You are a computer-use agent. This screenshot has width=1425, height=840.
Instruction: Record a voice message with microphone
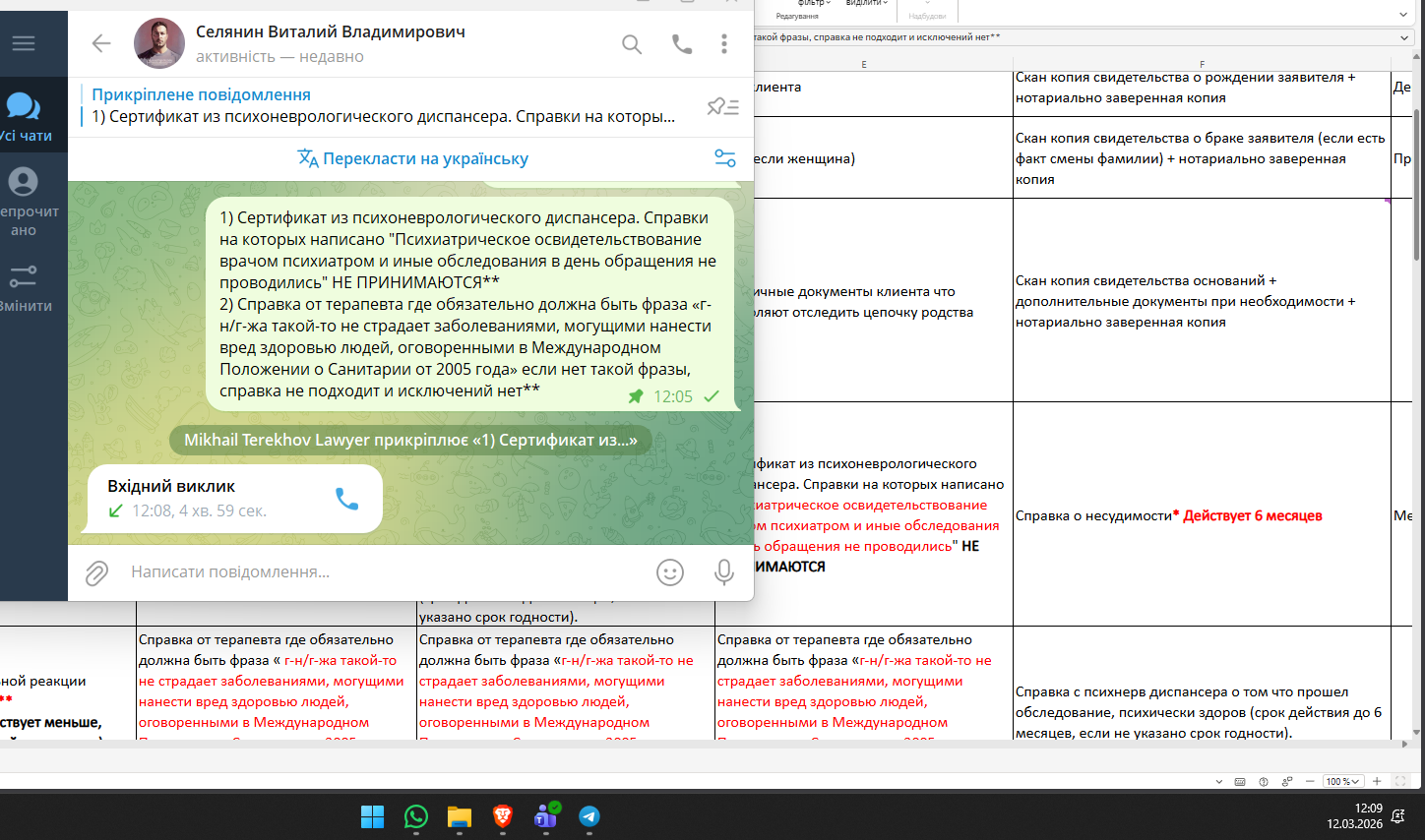(x=724, y=572)
